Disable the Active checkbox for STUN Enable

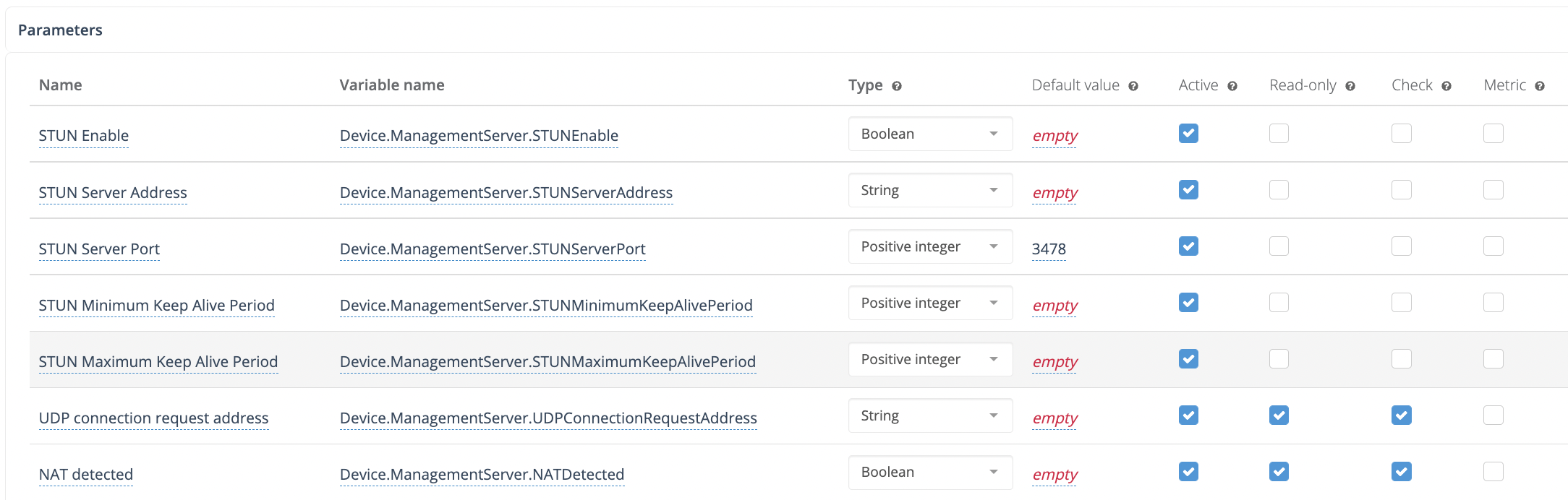(x=1188, y=133)
